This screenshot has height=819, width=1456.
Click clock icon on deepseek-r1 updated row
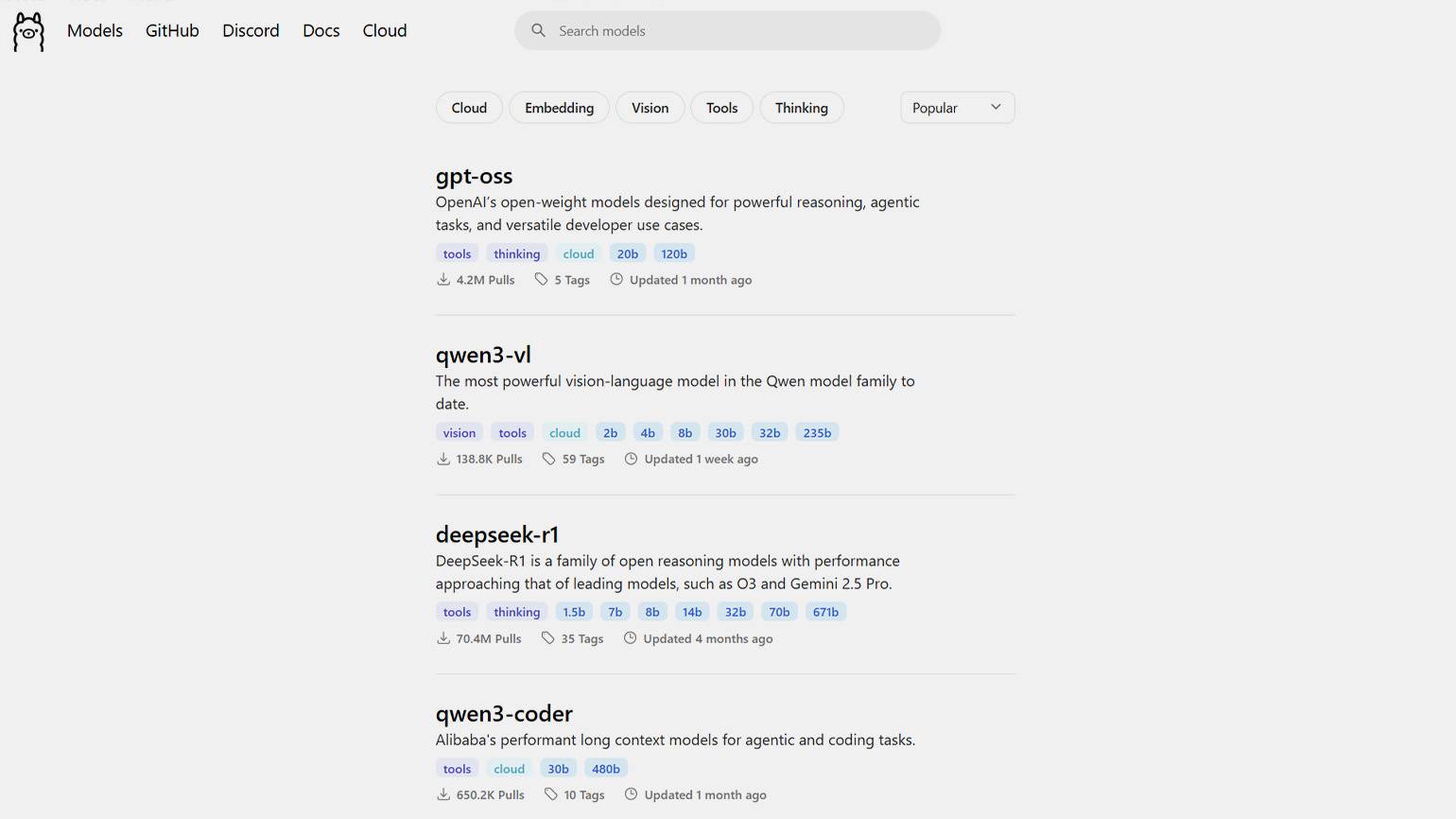point(630,638)
